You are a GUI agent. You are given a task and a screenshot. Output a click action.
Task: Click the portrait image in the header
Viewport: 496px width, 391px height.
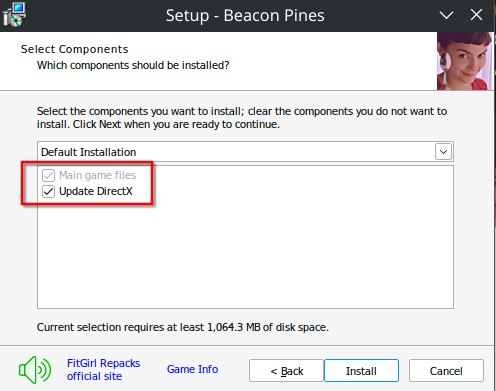coord(465,61)
